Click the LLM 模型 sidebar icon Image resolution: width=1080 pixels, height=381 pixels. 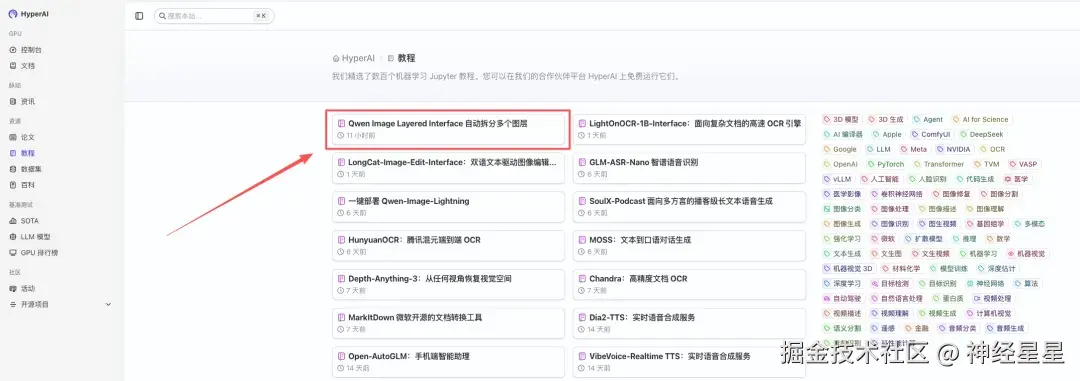(13, 237)
